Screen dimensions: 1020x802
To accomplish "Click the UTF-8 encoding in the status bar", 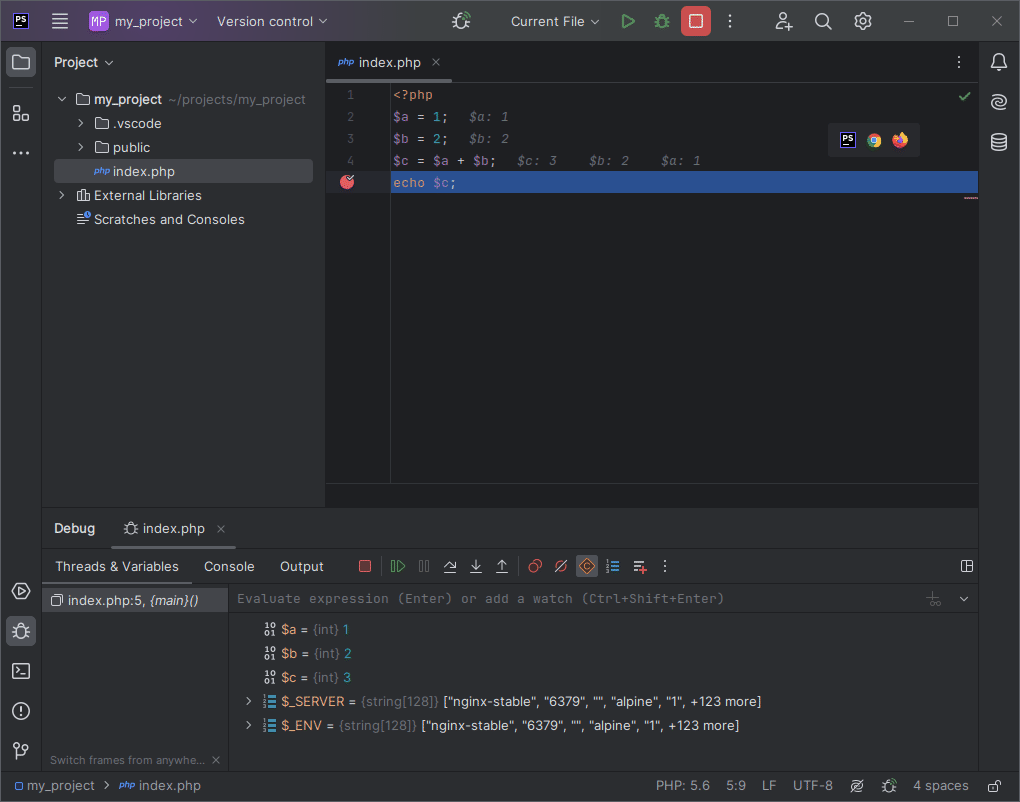I will pos(812,786).
